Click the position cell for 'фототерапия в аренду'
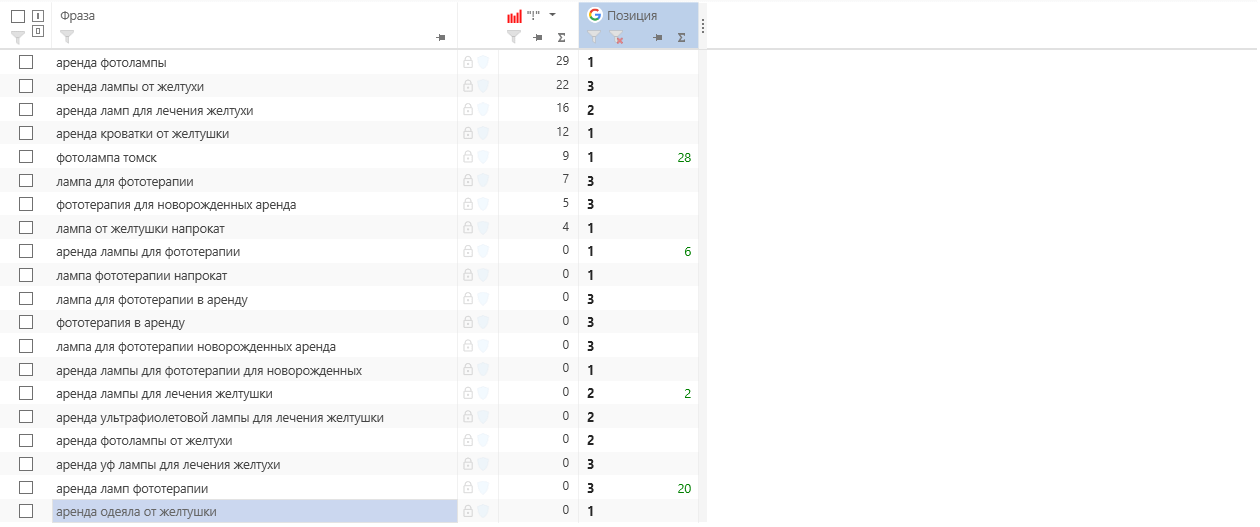1260x527 pixels. tap(638, 322)
